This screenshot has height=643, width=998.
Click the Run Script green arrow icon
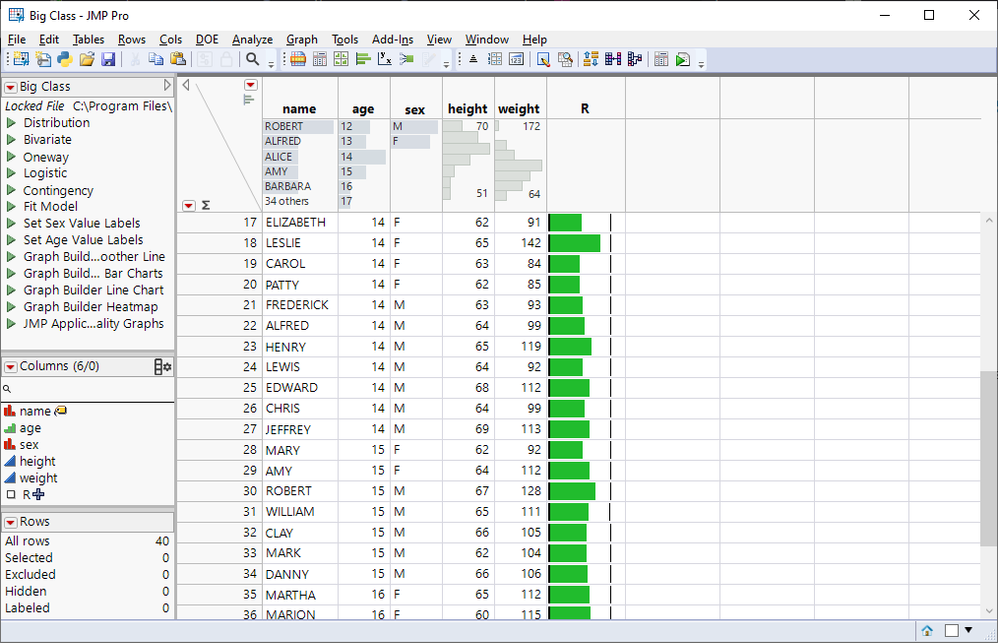pos(682,60)
